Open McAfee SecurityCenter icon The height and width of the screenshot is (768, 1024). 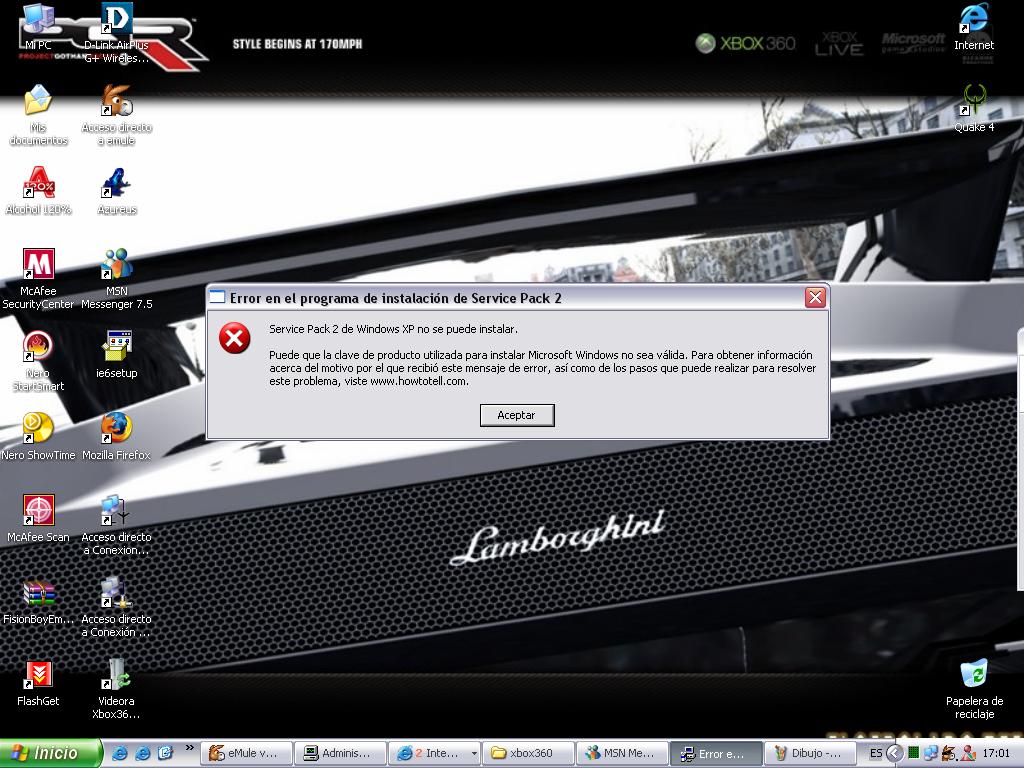pyautogui.click(x=38, y=279)
